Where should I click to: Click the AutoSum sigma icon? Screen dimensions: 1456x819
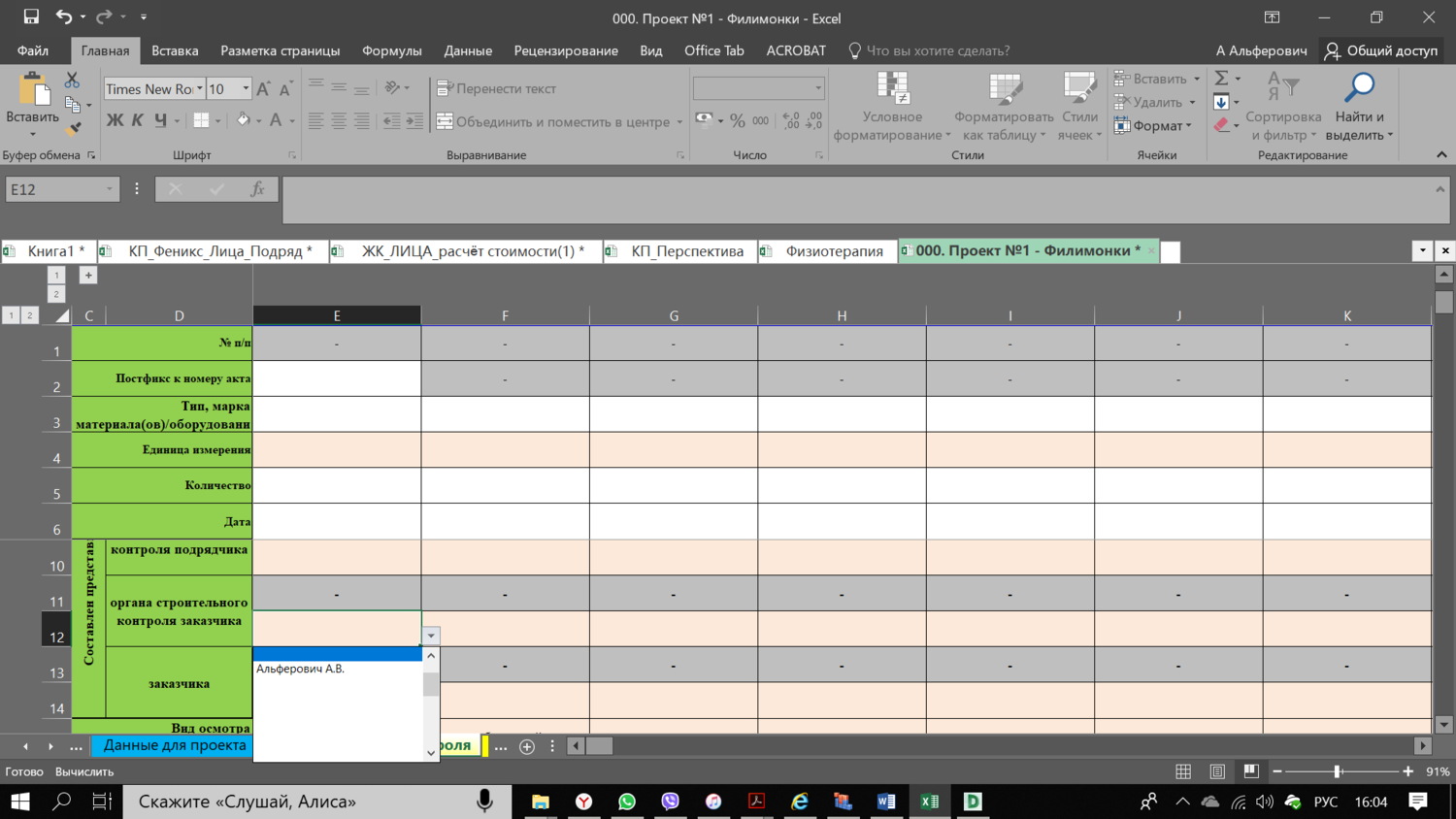coord(1222,79)
